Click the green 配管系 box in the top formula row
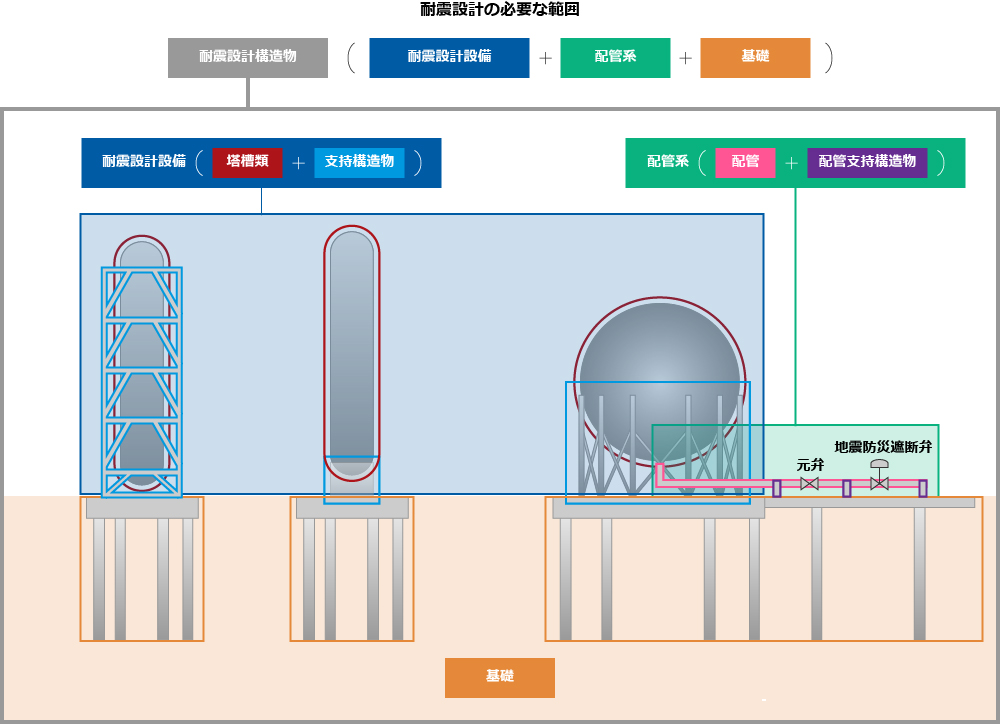 tap(615, 57)
